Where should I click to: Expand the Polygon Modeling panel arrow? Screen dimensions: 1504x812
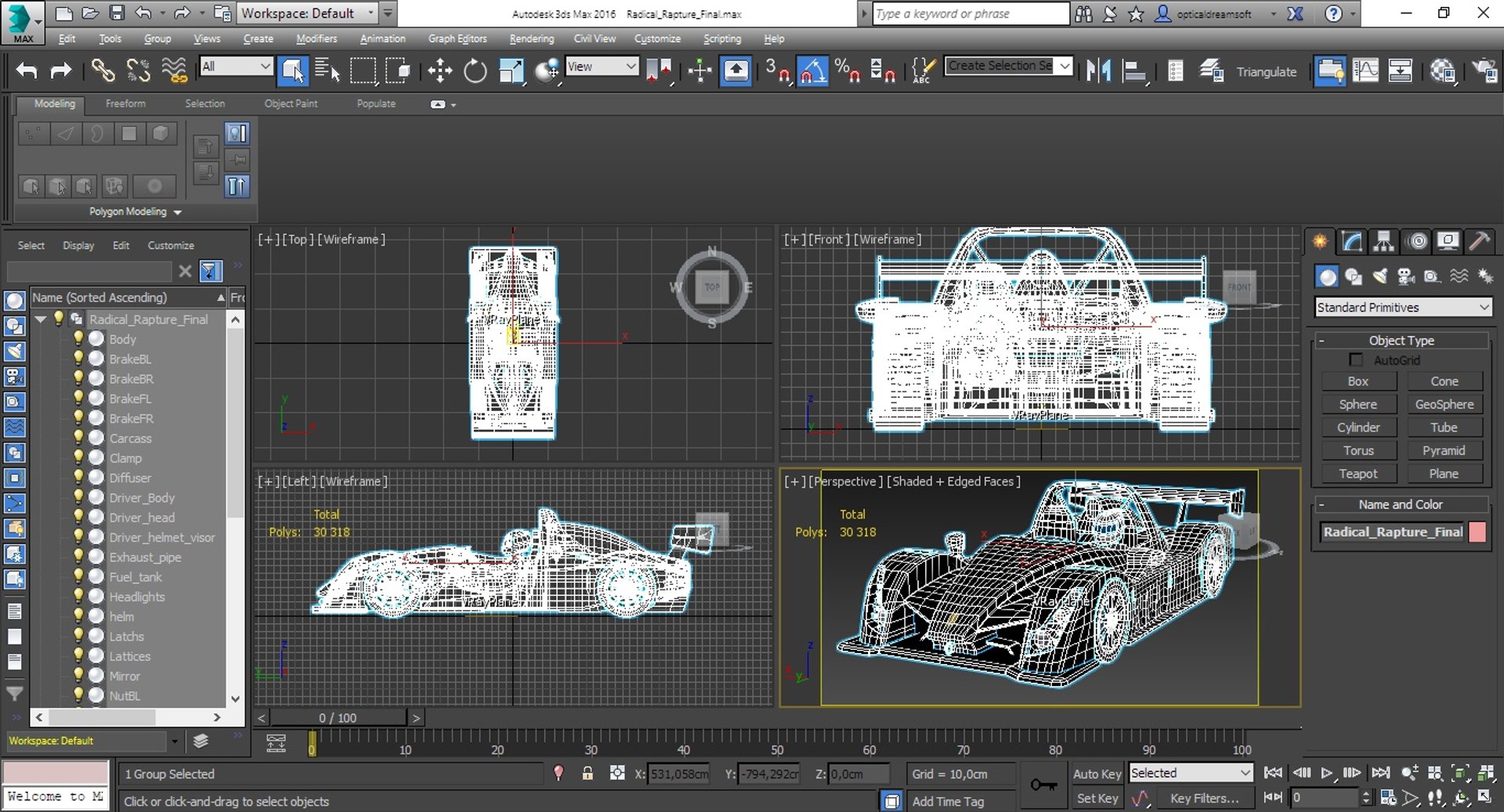point(178,212)
